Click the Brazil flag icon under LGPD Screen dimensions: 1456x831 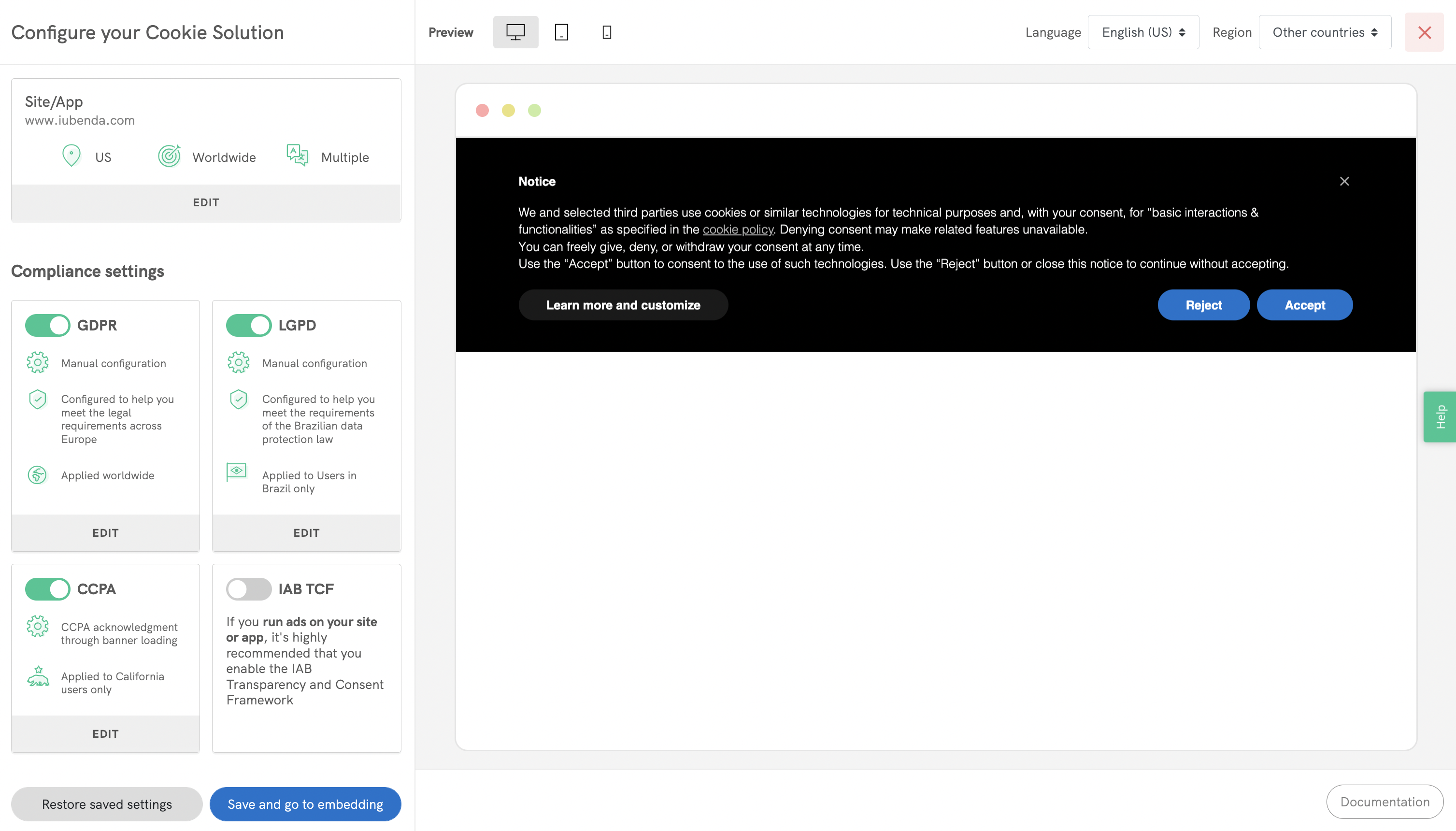(x=238, y=472)
